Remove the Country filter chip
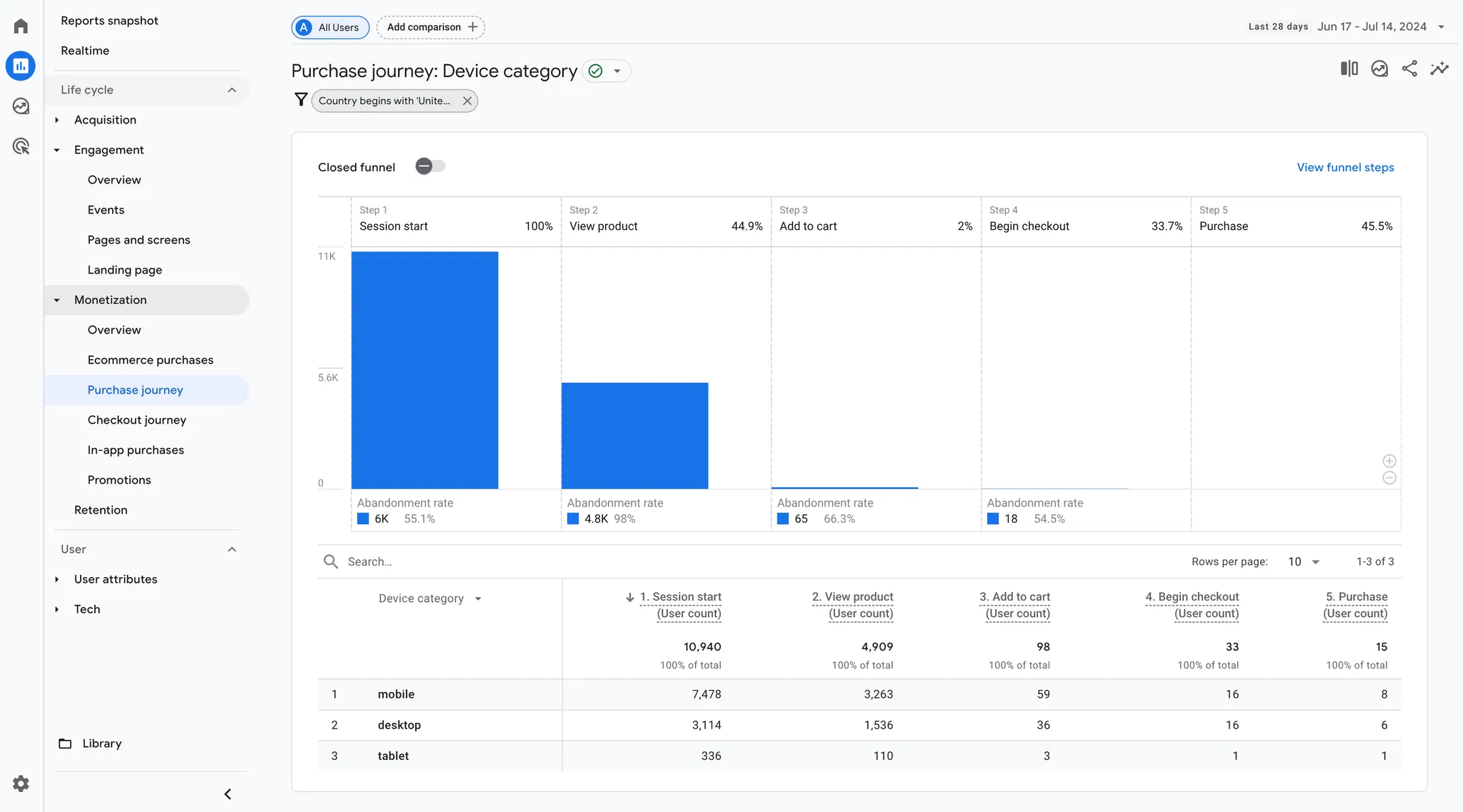The image size is (1463, 812). coord(467,101)
